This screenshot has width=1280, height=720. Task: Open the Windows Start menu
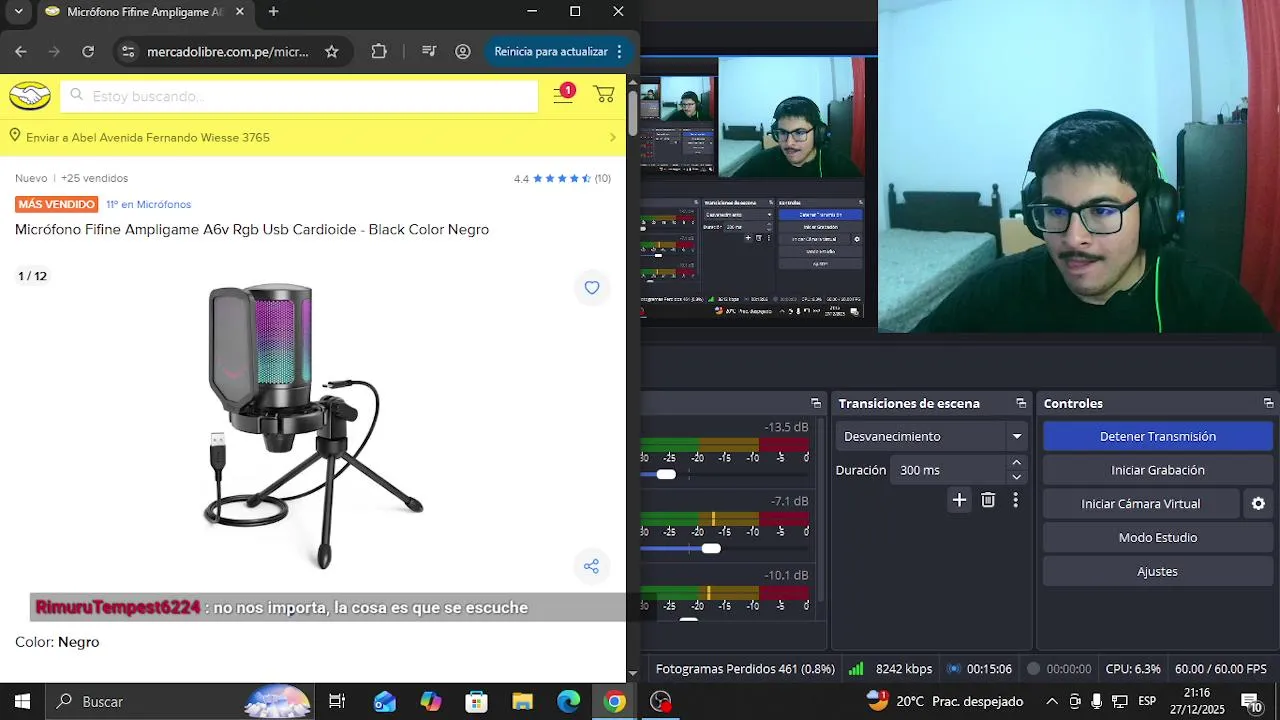click(x=22, y=701)
